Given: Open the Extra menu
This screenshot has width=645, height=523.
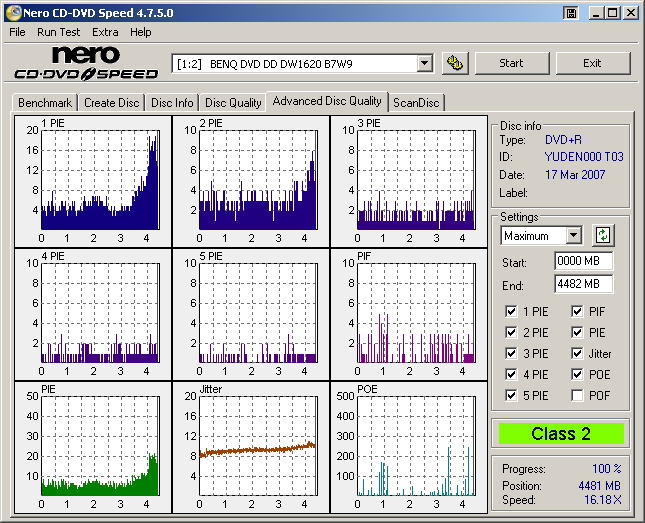Looking at the screenshot, I should point(105,32).
